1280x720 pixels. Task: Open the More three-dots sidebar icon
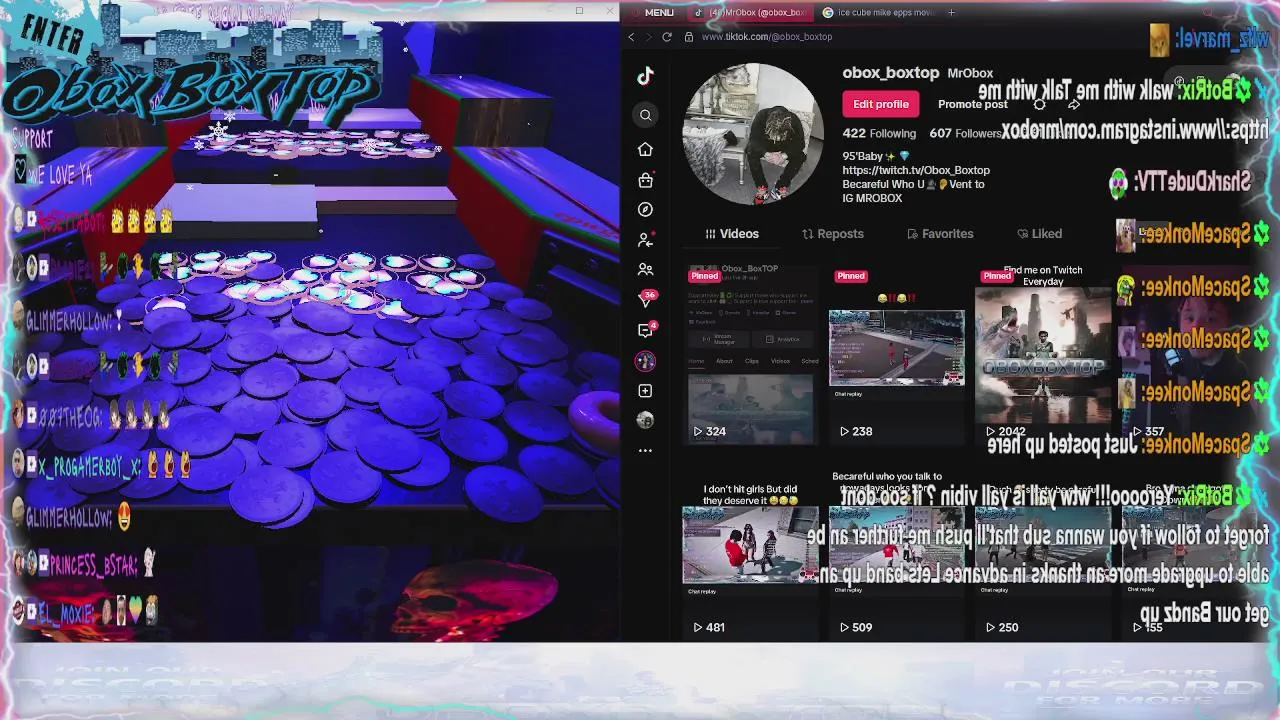click(x=645, y=450)
